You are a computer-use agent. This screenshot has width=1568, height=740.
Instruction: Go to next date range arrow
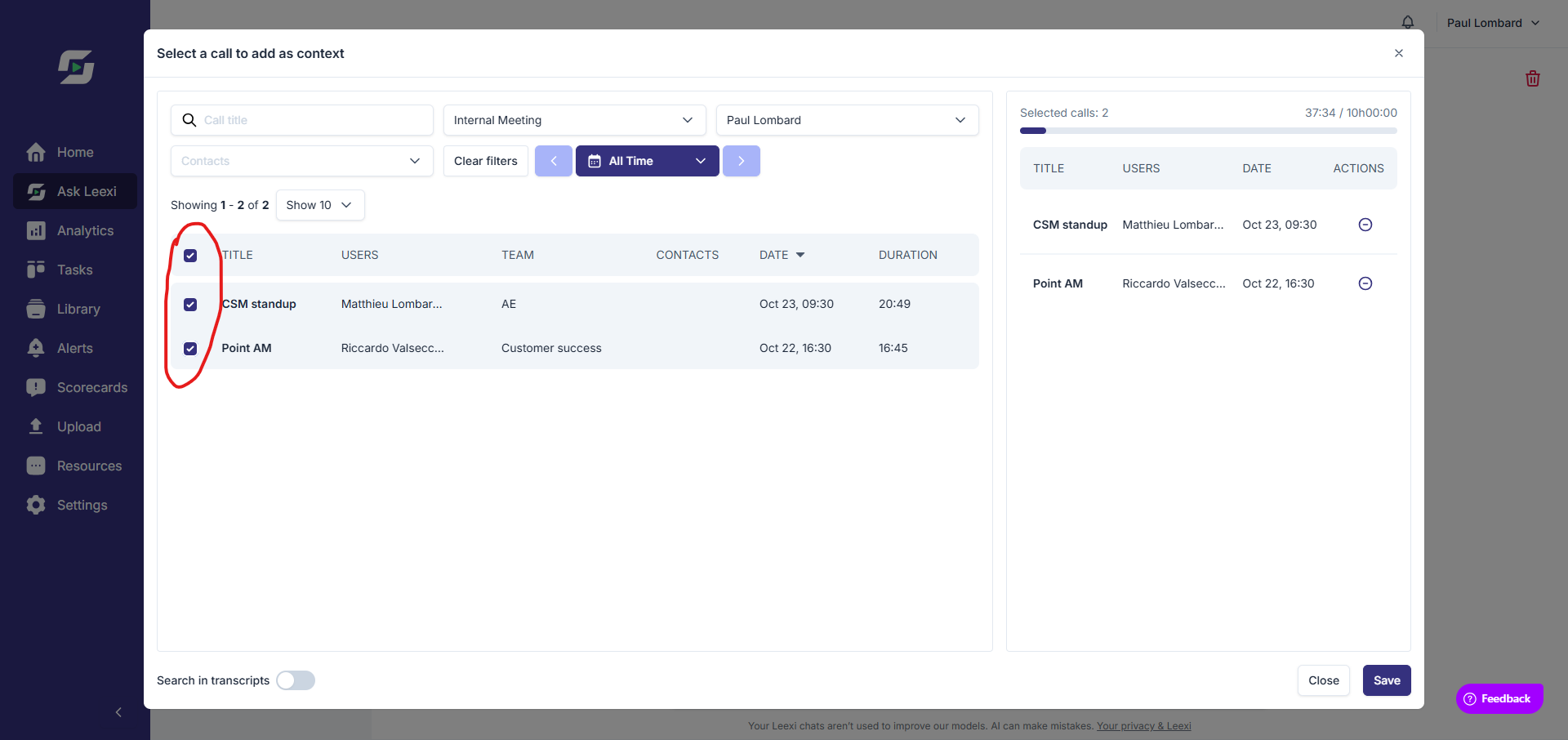coord(742,161)
